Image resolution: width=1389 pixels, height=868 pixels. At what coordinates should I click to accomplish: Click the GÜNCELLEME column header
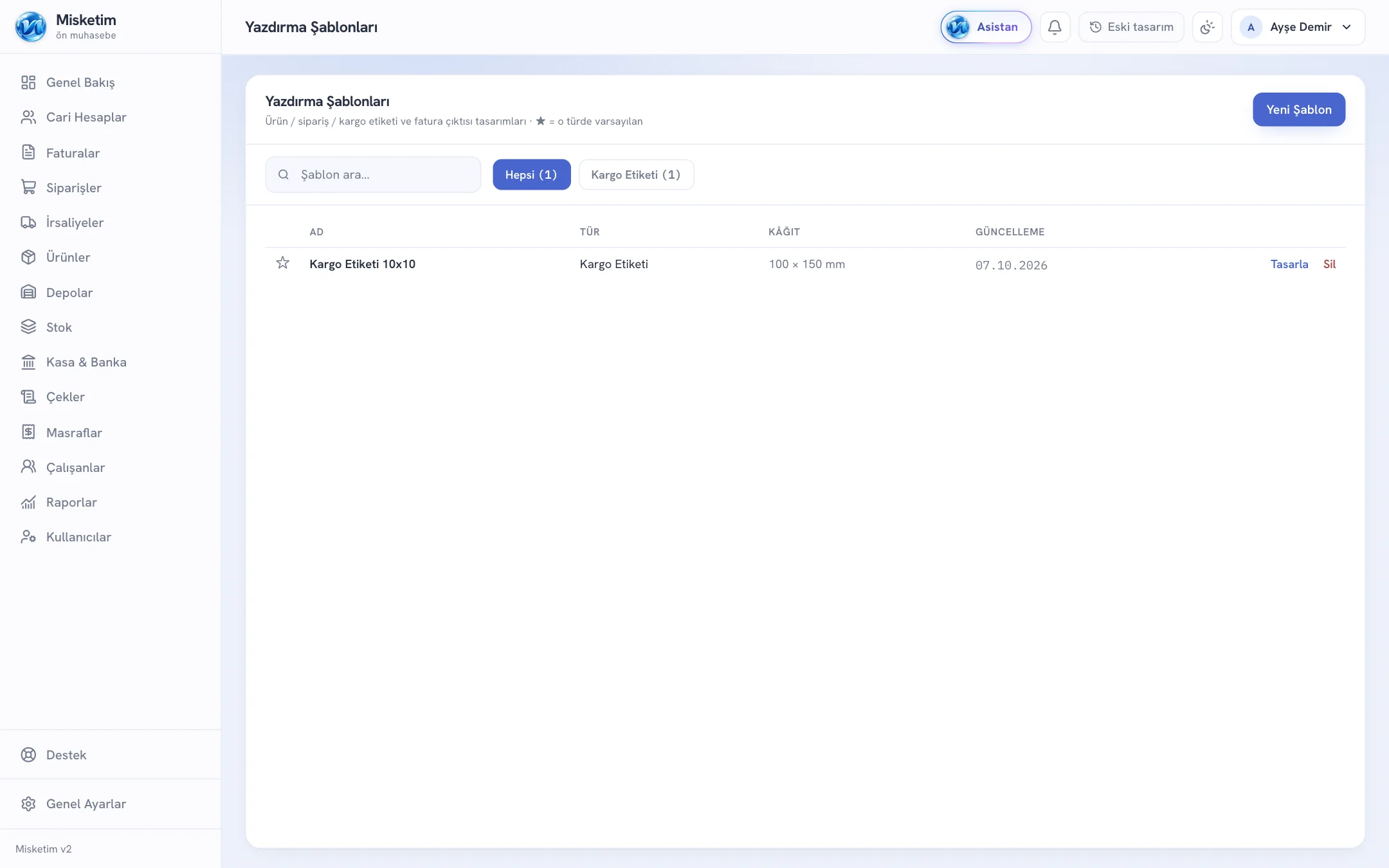[1010, 231]
